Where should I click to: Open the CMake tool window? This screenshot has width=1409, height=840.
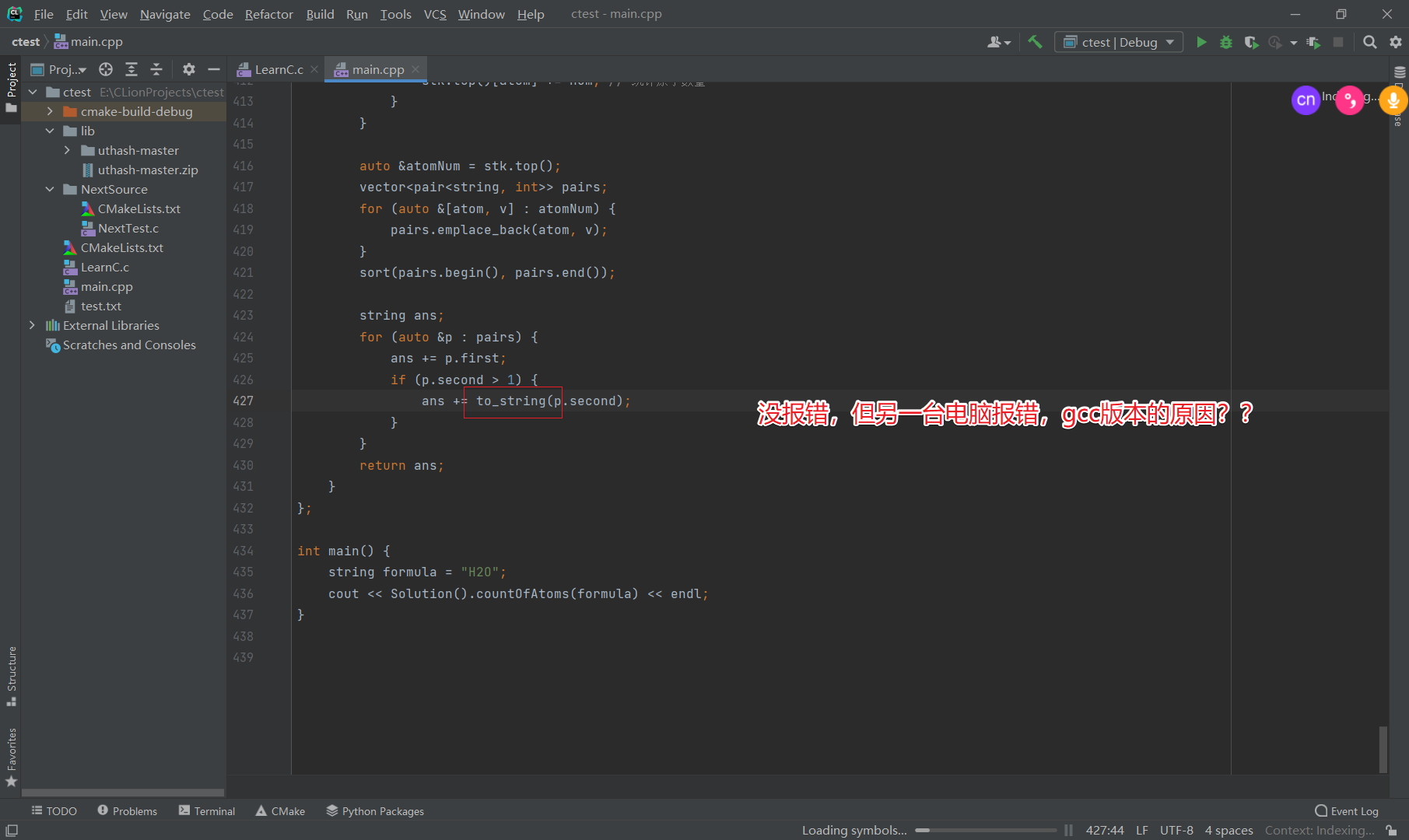tap(280, 810)
